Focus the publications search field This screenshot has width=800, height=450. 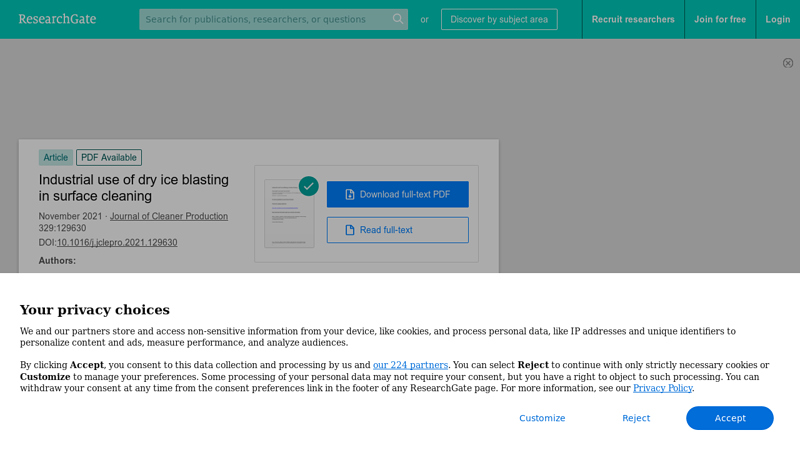(x=264, y=19)
